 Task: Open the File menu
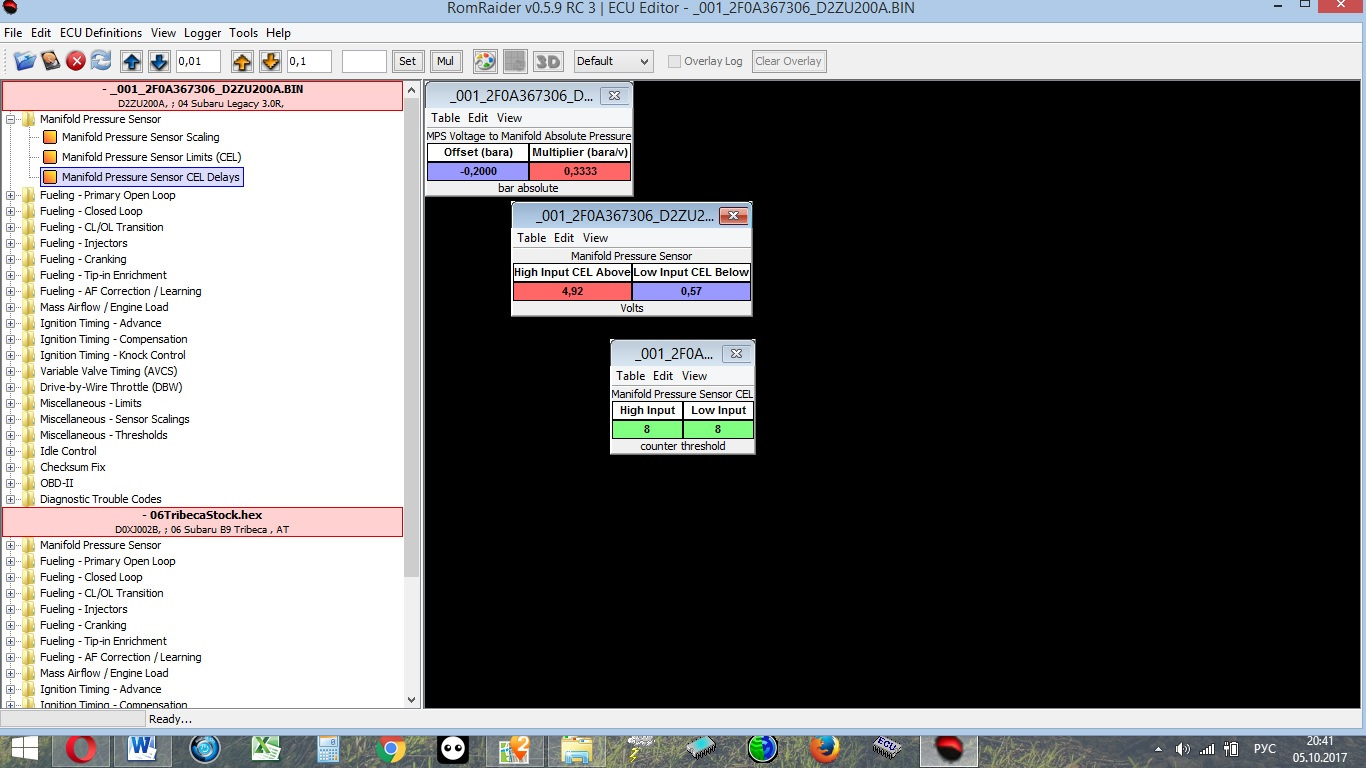coord(13,33)
